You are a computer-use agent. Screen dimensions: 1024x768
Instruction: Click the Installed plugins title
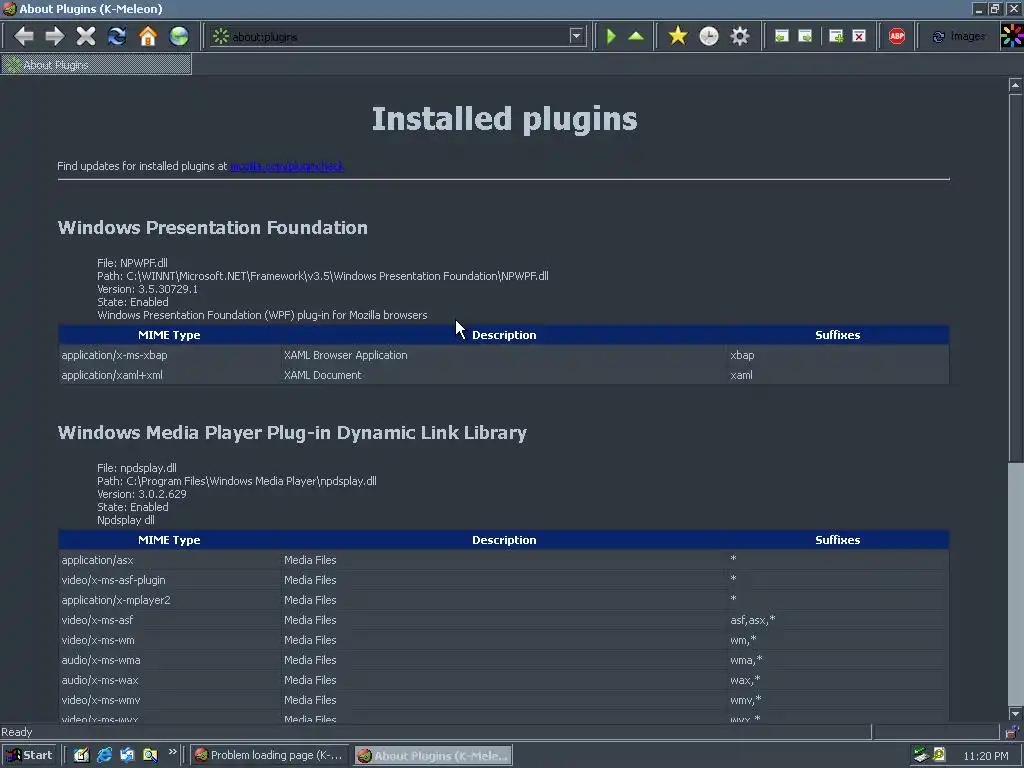point(504,119)
